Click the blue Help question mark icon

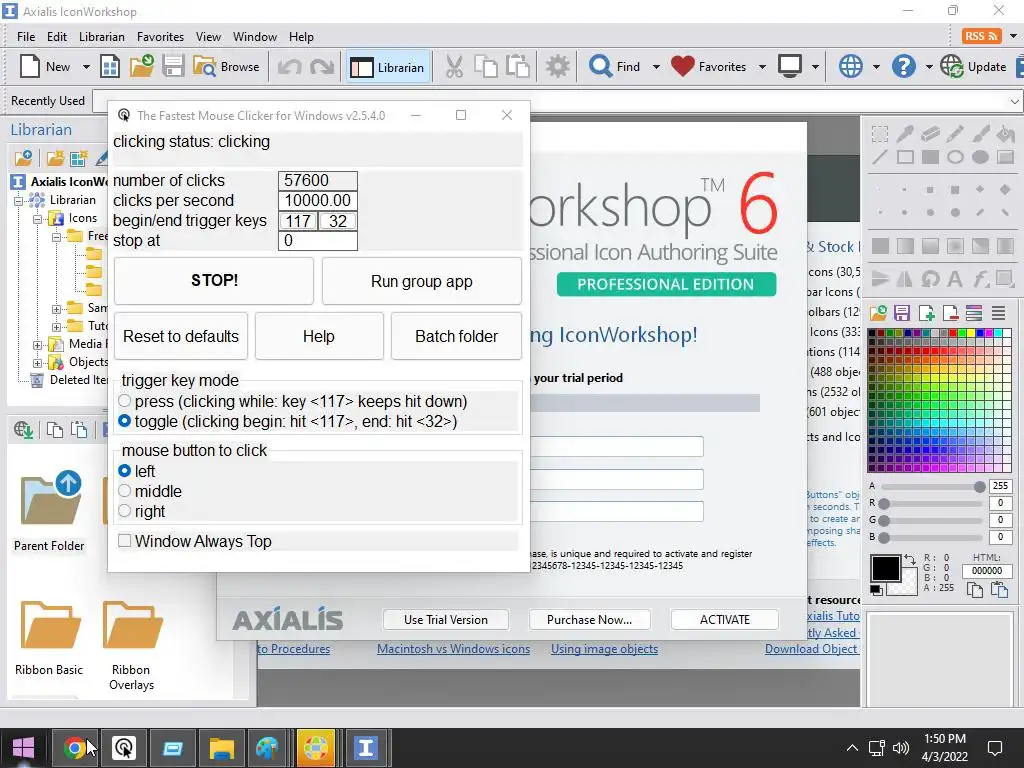tap(904, 67)
